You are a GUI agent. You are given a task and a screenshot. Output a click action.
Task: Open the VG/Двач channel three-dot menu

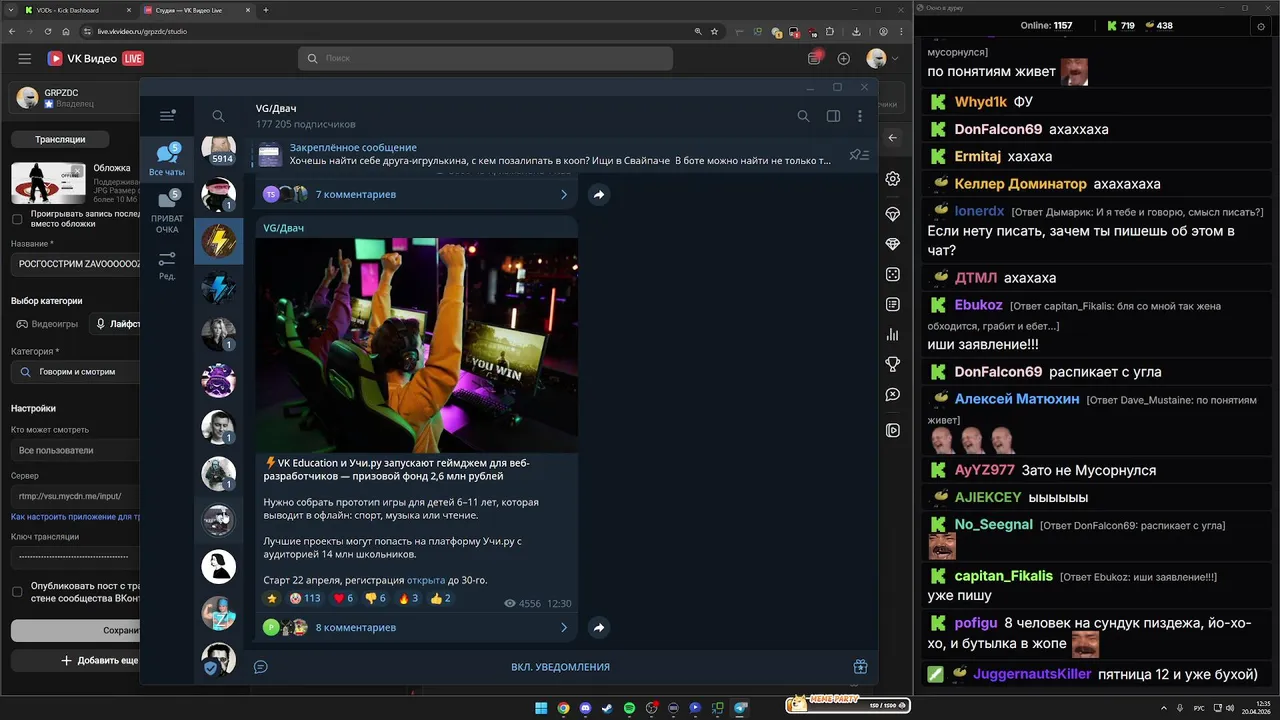click(860, 116)
